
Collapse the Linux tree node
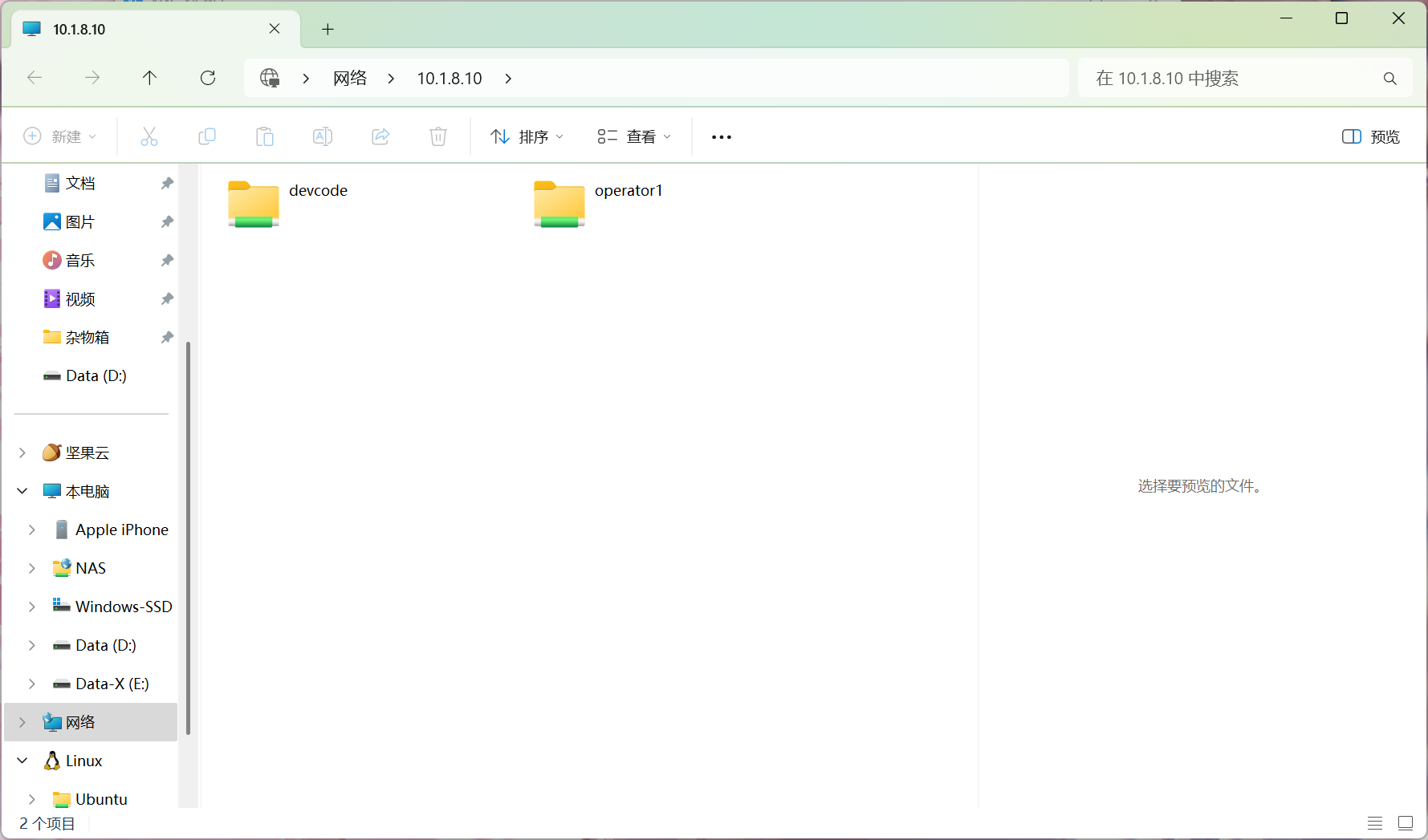coord(22,761)
